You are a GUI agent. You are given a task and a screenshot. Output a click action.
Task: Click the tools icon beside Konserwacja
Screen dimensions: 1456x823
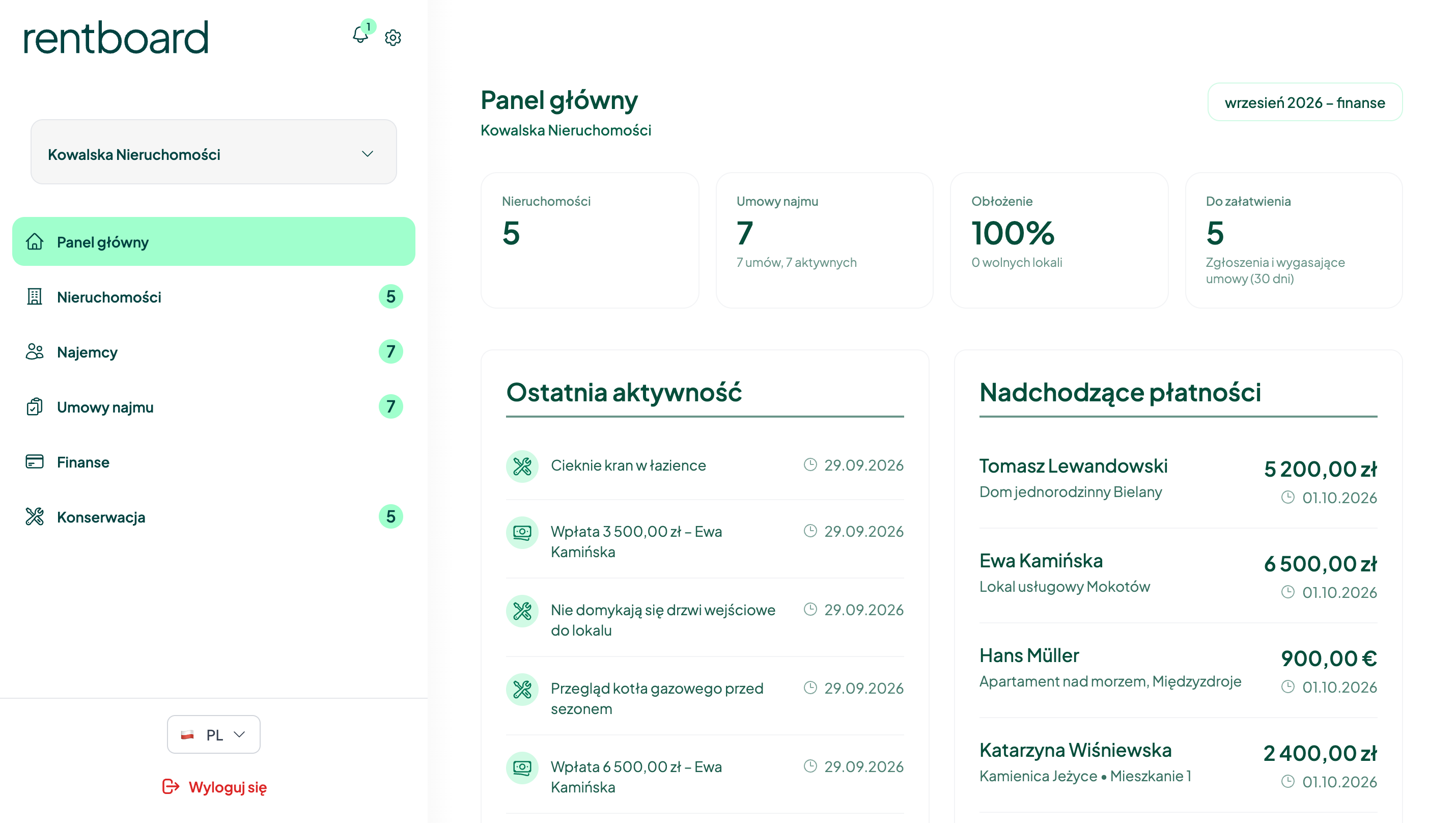[x=35, y=516]
